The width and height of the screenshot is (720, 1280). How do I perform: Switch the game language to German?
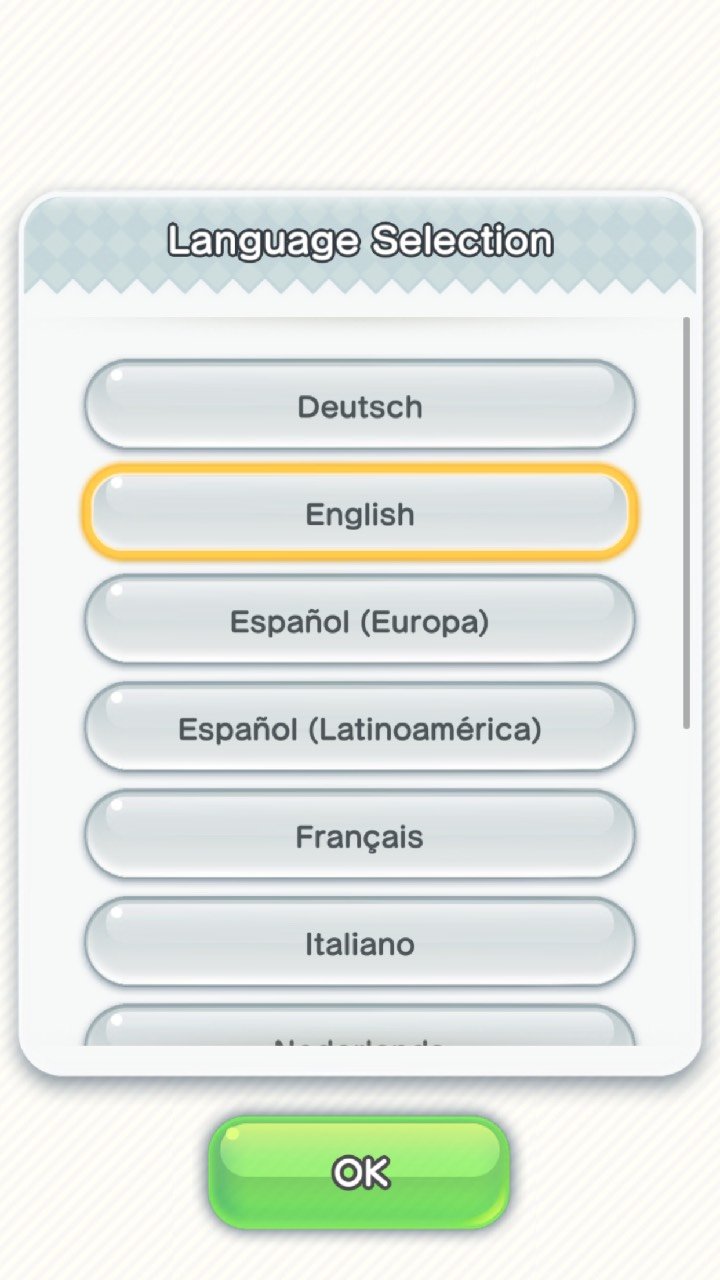(x=359, y=406)
